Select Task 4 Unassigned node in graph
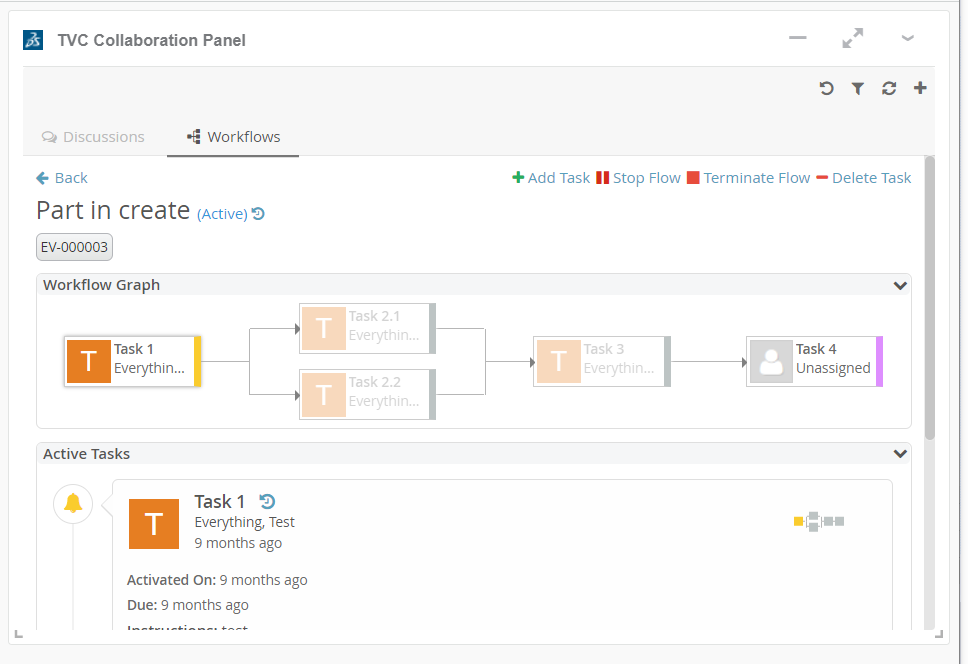 click(814, 360)
